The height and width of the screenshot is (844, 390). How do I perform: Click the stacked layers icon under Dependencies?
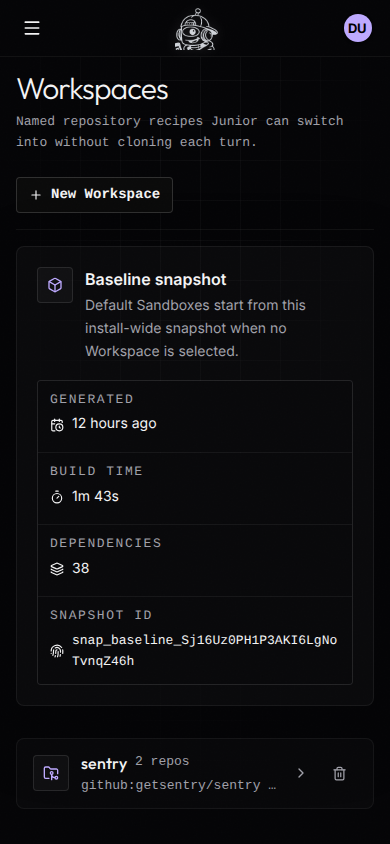pos(57,569)
